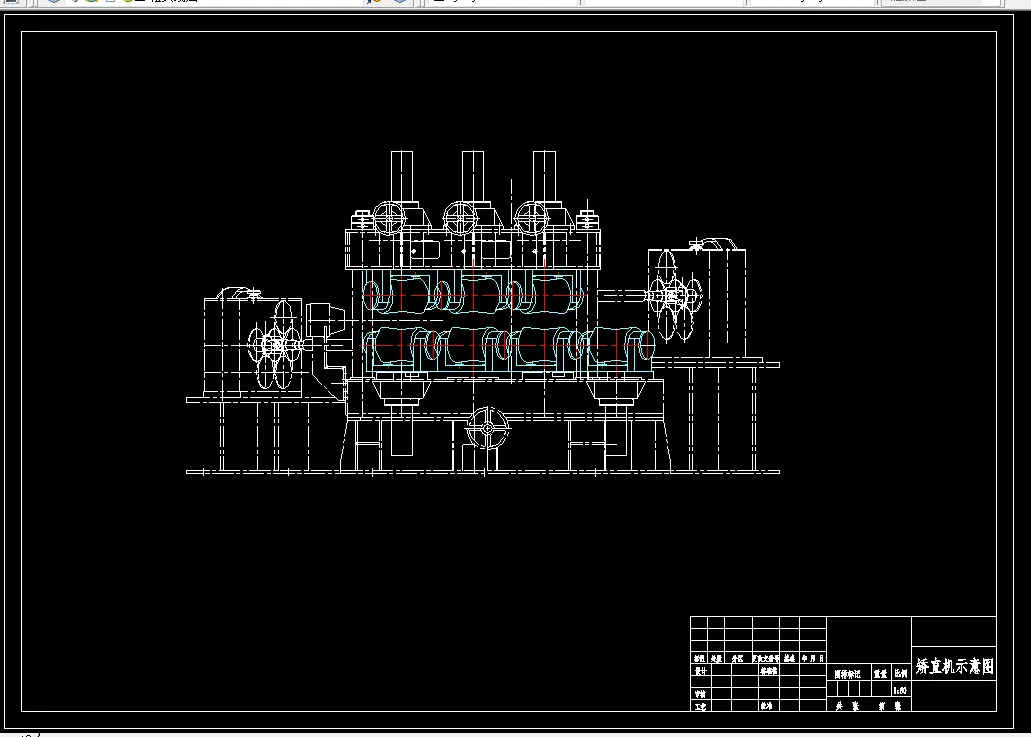Select the middle vertical cylinder on top
The height and width of the screenshot is (737, 1031).
(x=473, y=178)
